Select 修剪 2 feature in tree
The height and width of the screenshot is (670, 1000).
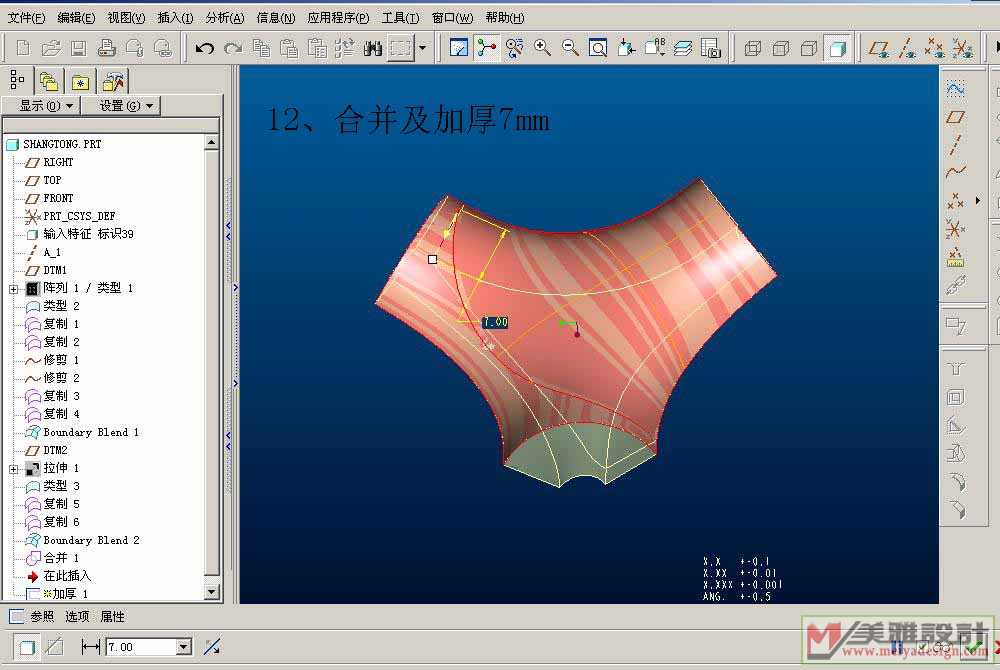[x=61, y=378]
